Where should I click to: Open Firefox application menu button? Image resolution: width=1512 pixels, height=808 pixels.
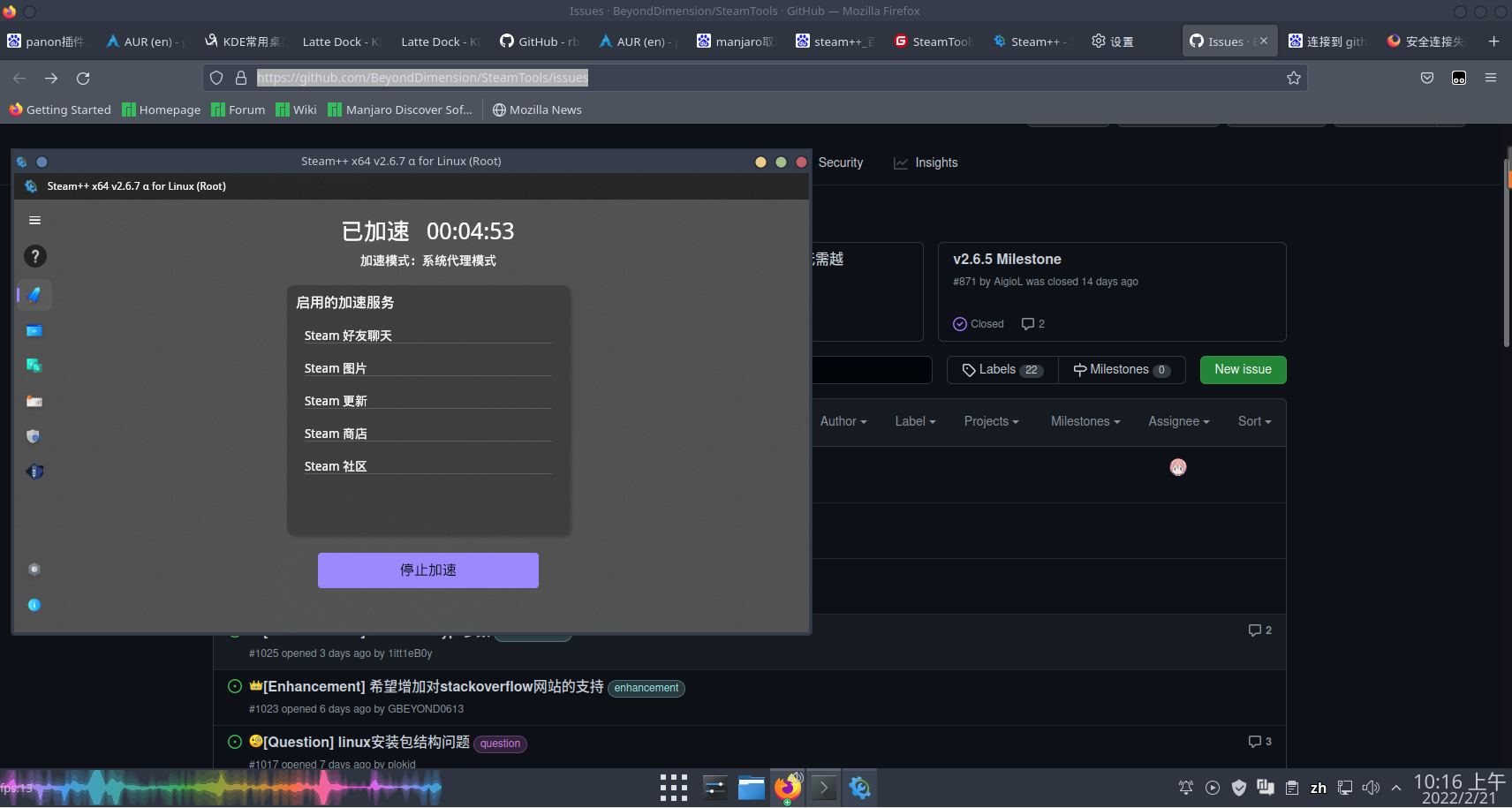coord(1491,78)
